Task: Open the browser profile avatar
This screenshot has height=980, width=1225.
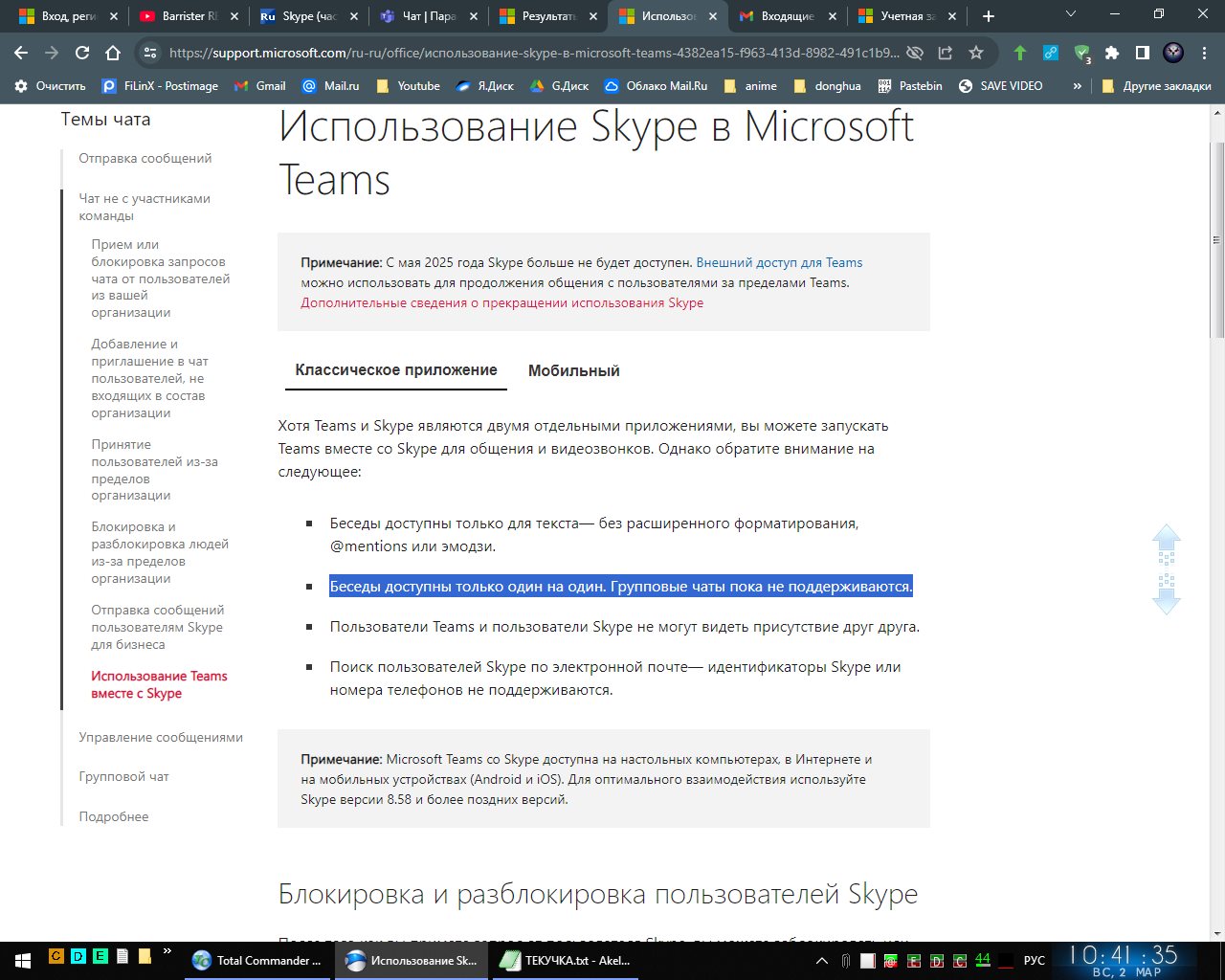Action: point(1173,53)
